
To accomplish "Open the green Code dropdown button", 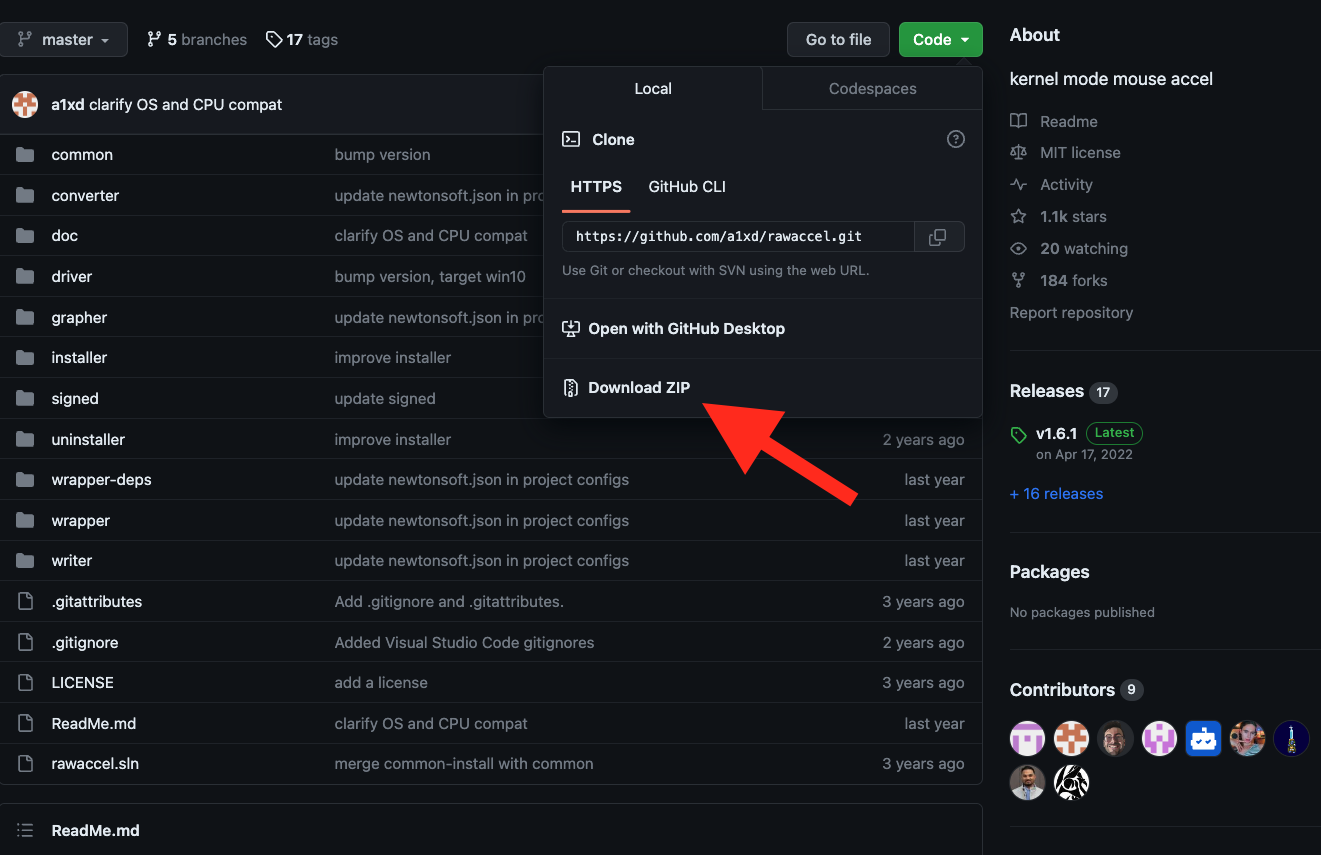I will [940, 40].
